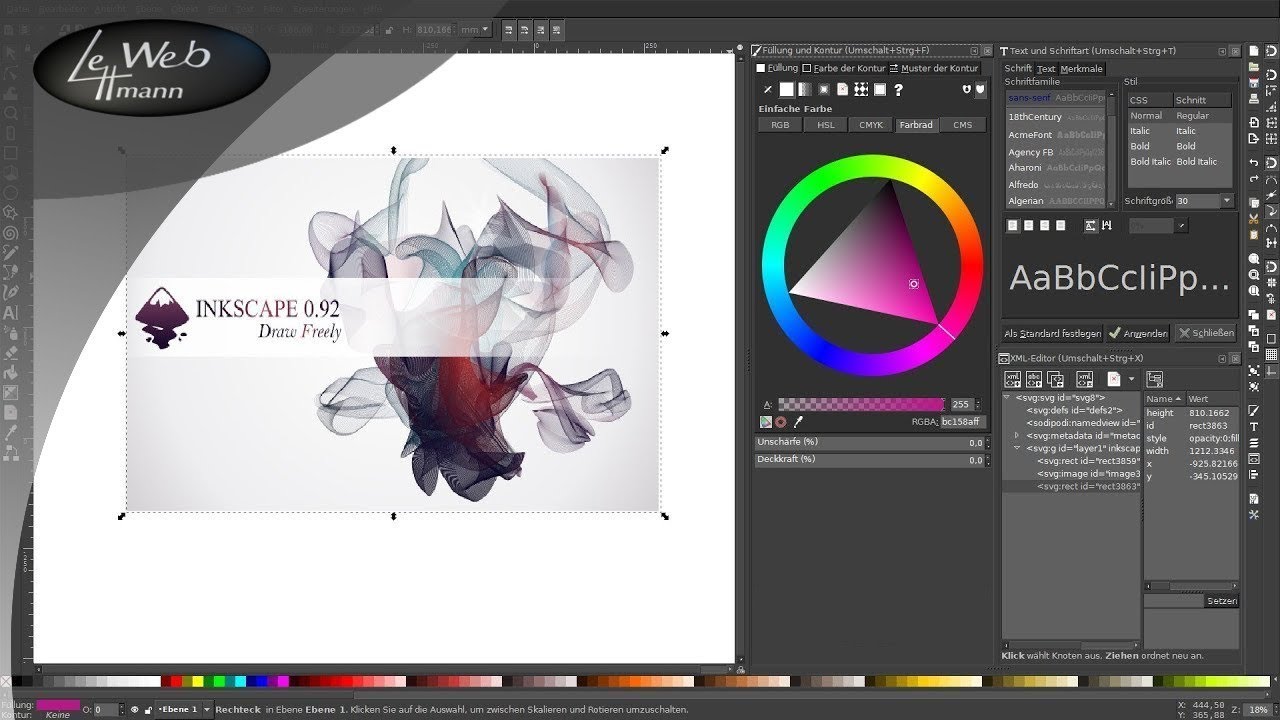This screenshot has width=1280, height=720.
Task: Click the scissors cut icon in right toolbar
Action: pyautogui.click(x=1254, y=218)
